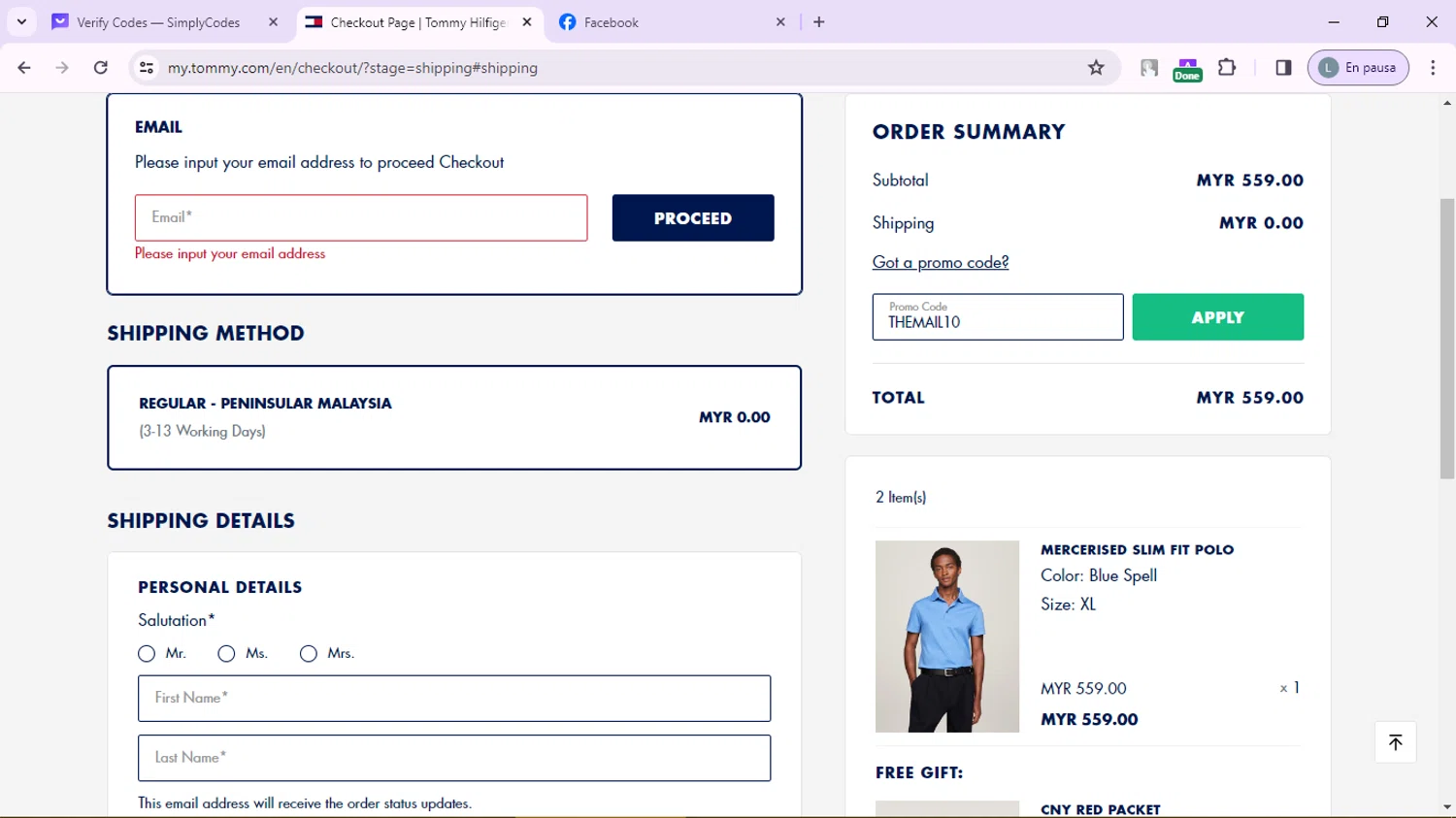1456x818 pixels.
Task: Click the 'Size: XL' text
Action: point(1068,605)
